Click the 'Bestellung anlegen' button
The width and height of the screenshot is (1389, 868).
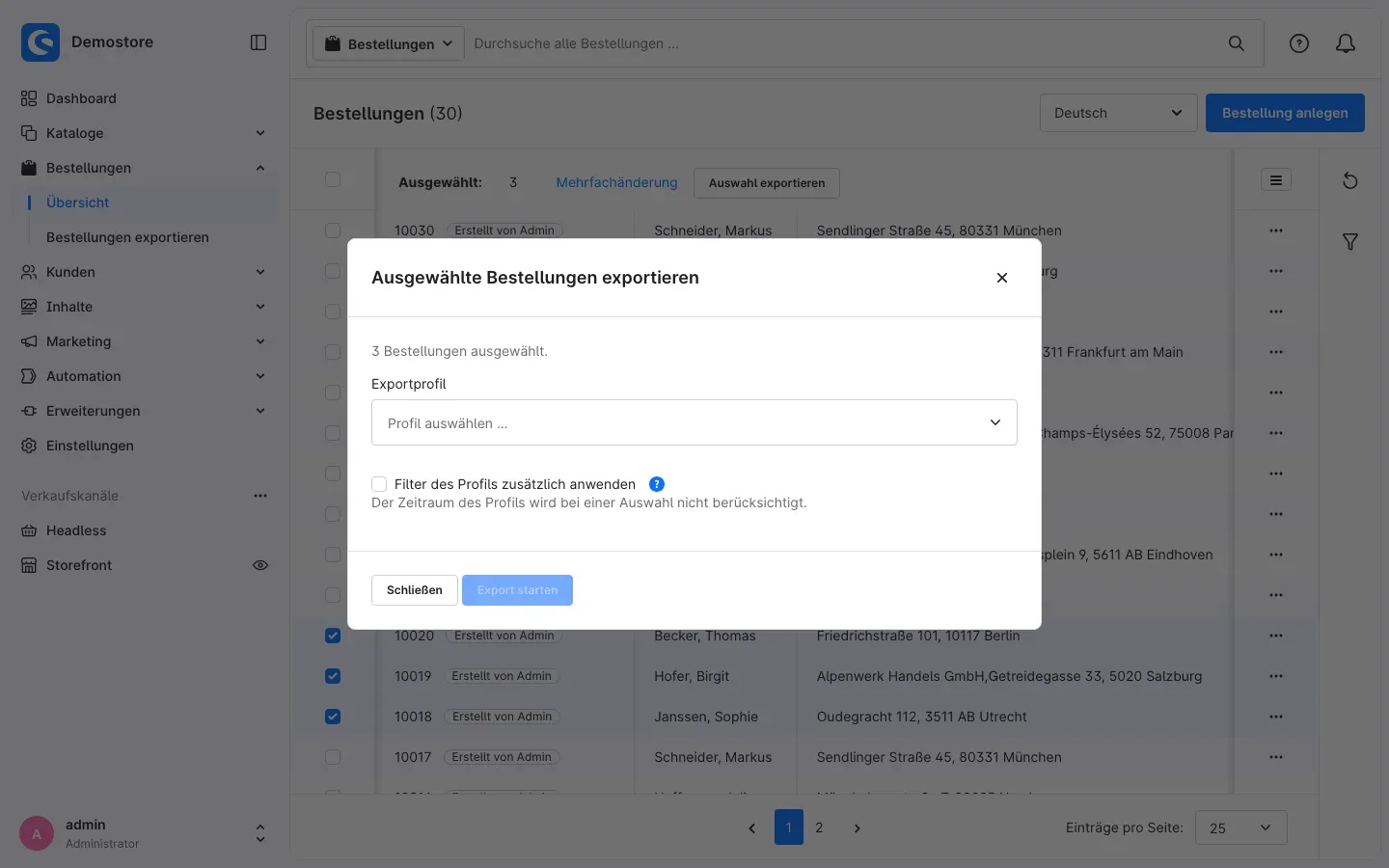pyautogui.click(x=1285, y=113)
